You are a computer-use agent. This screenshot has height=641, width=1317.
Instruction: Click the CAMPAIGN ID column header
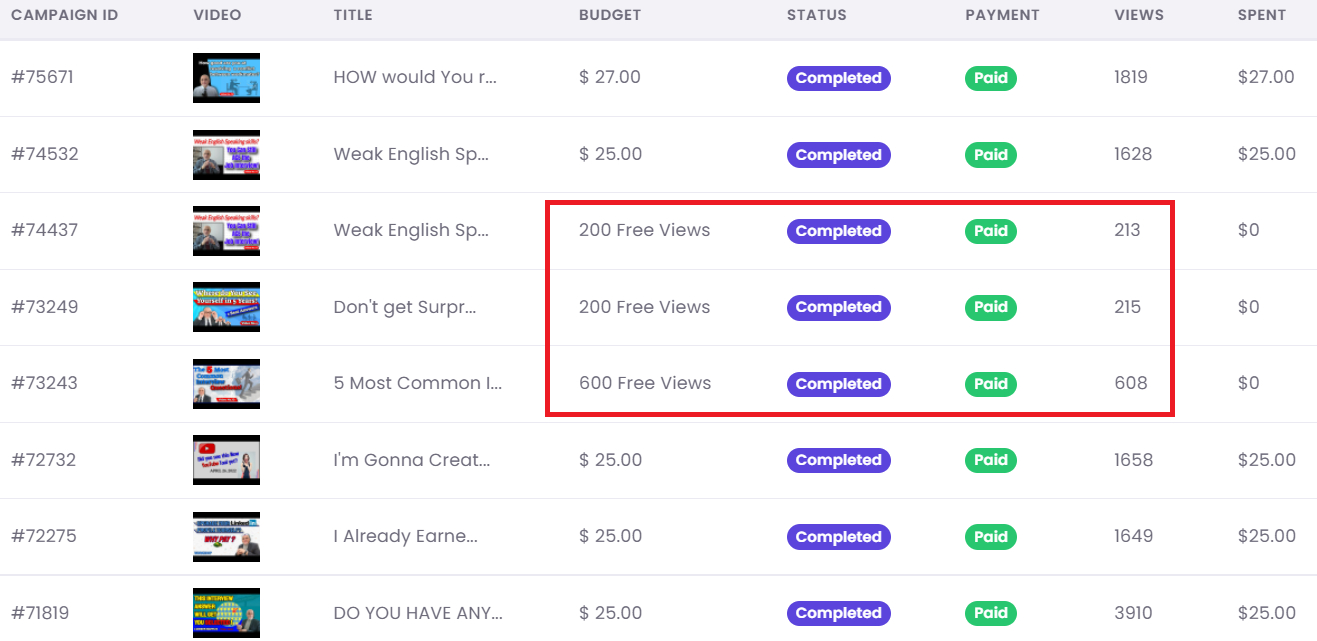65,15
